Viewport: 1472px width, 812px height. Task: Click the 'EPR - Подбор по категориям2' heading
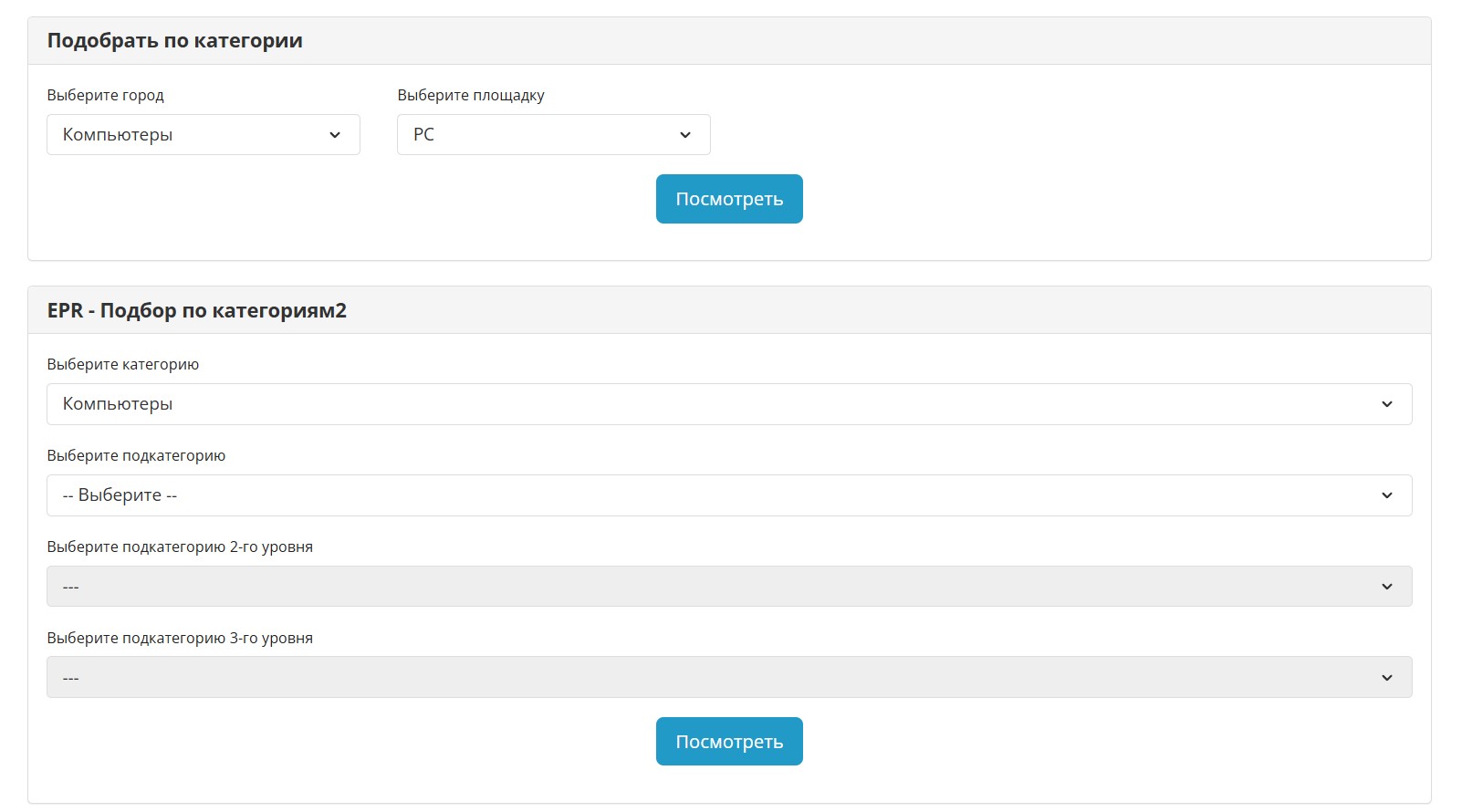(197, 311)
